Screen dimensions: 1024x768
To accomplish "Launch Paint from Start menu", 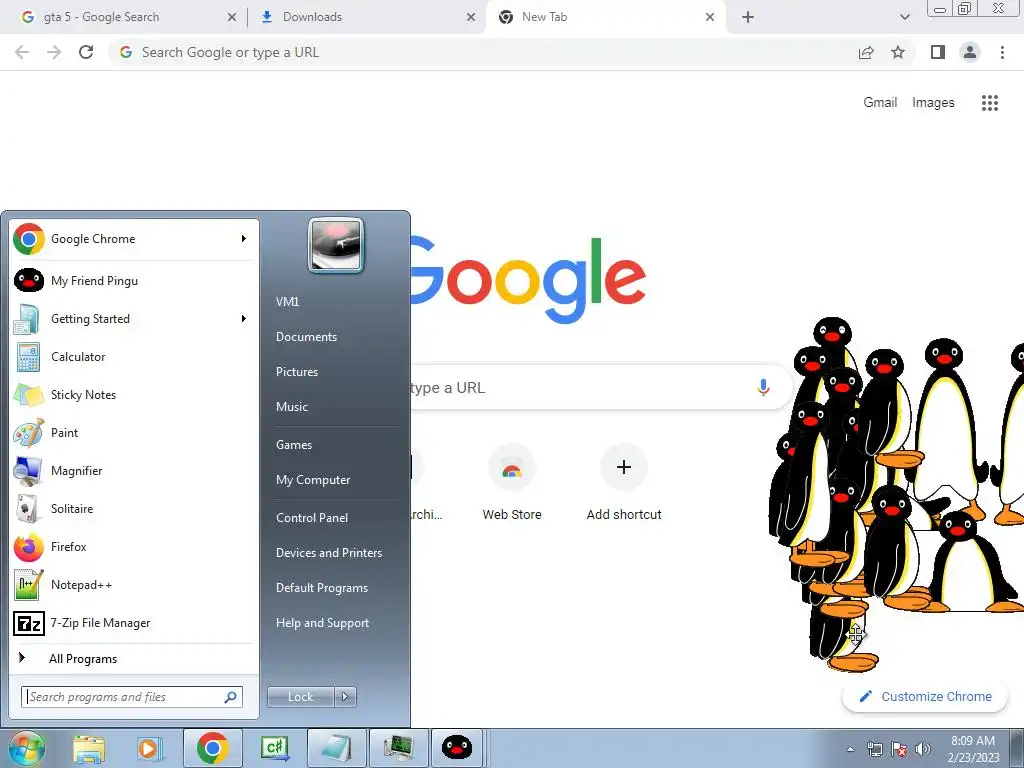I will 133,432.
